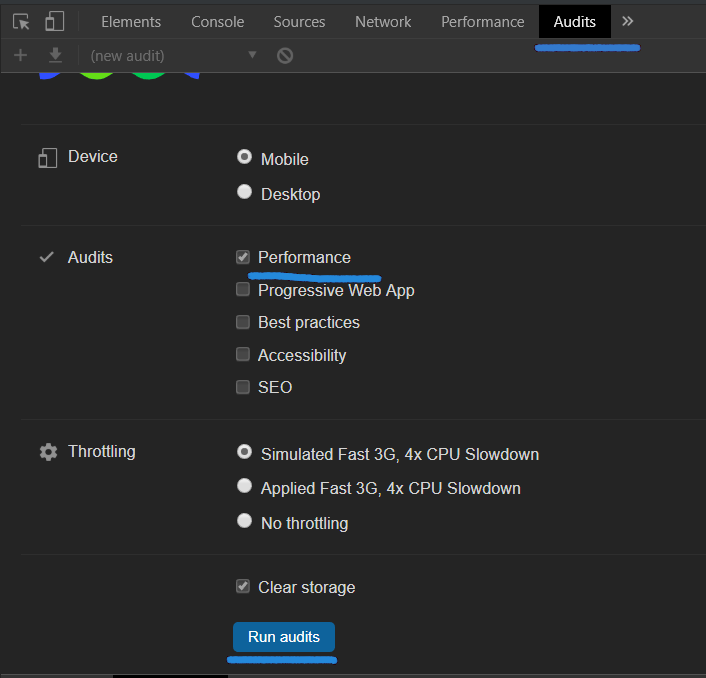Viewport: 706px width, 678px height.
Task: Enable the Progressive Web App audit
Action: click(x=243, y=289)
